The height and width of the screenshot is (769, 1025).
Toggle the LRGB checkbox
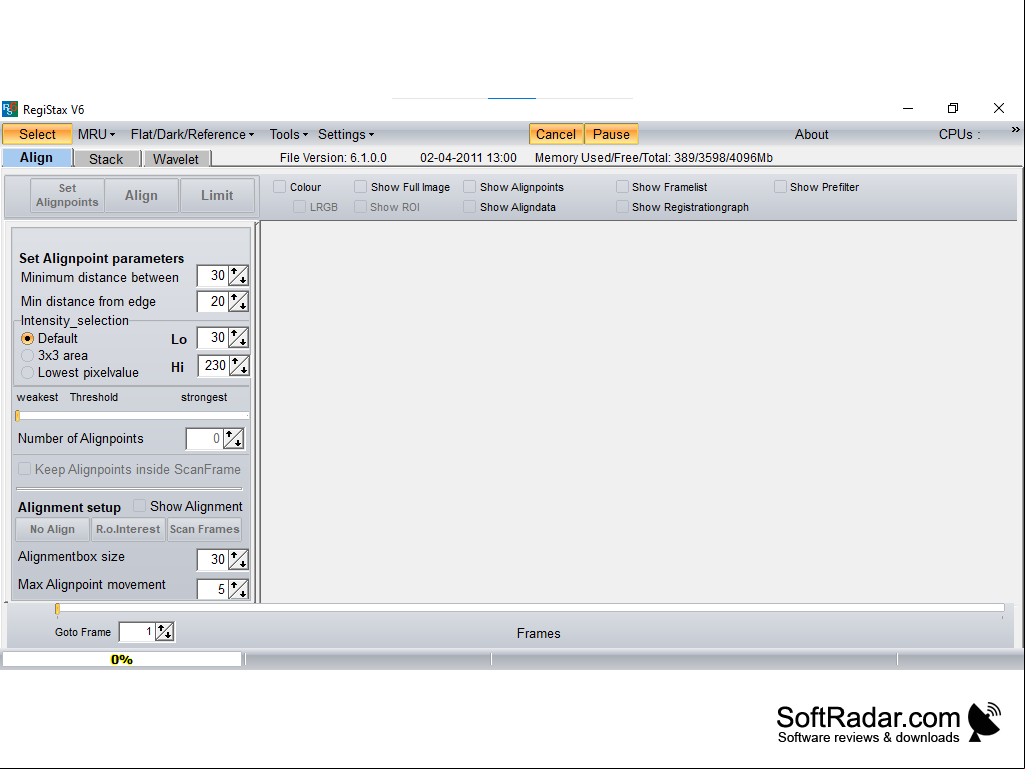(x=299, y=207)
